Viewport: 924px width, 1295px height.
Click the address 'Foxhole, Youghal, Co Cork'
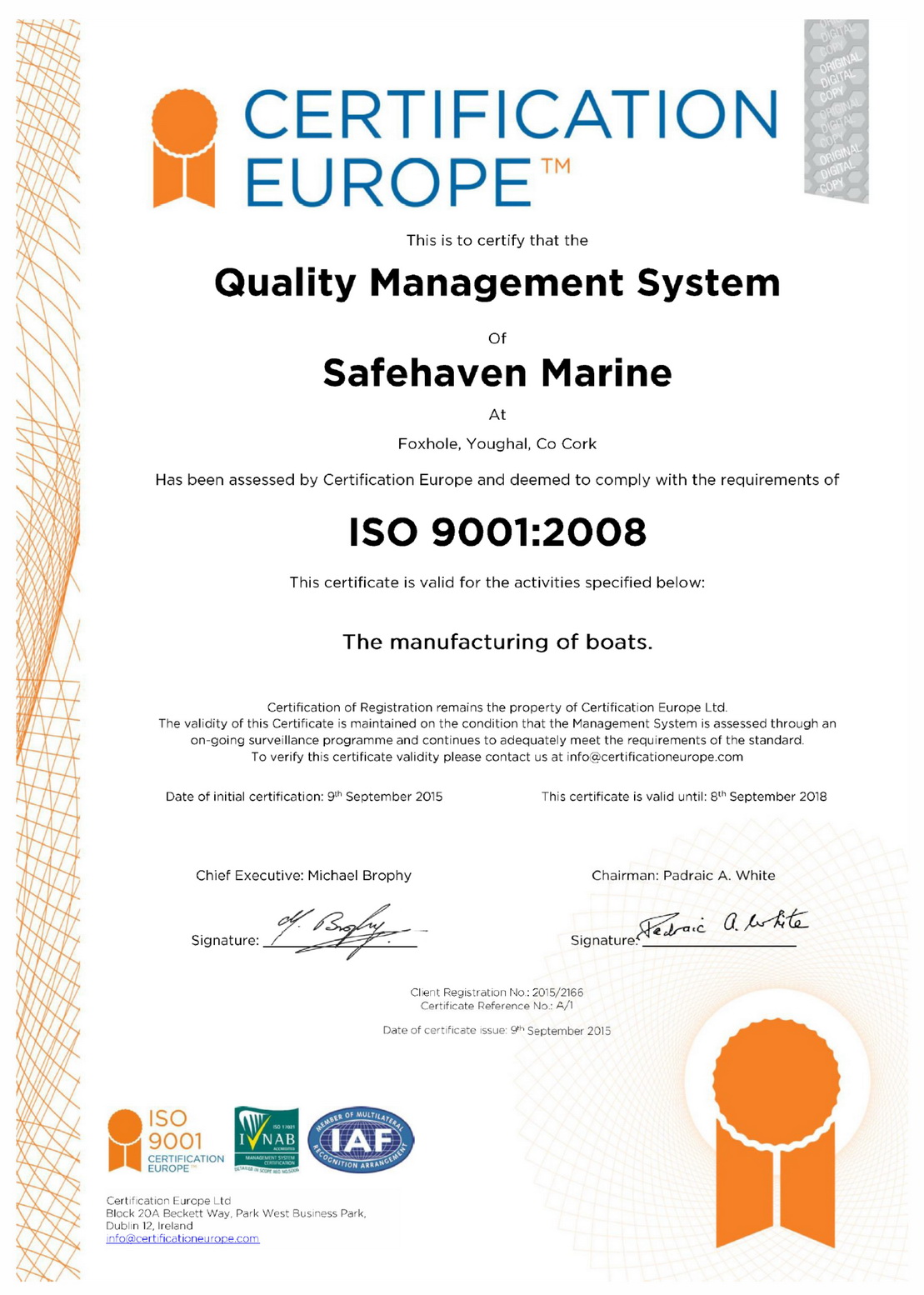point(497,443)
